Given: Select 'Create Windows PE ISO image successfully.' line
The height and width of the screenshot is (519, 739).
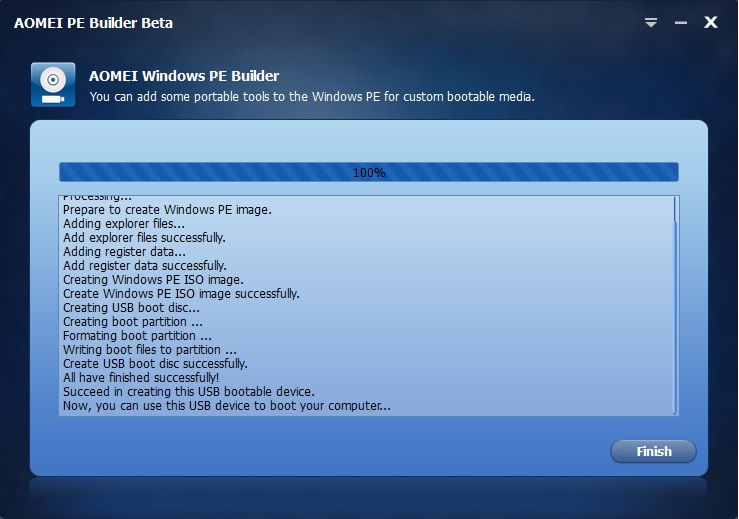Looking at the screenshot, I should (x=181, y=294).
